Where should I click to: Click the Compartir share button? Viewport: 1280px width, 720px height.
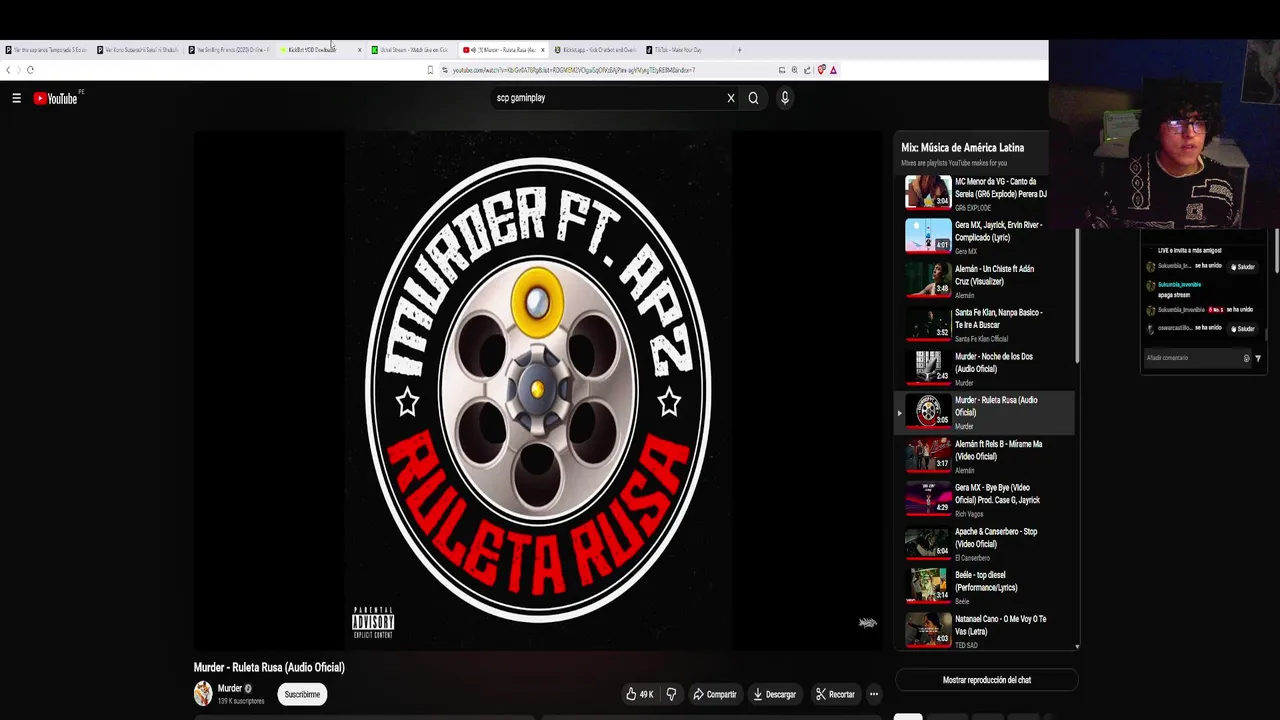714,694
